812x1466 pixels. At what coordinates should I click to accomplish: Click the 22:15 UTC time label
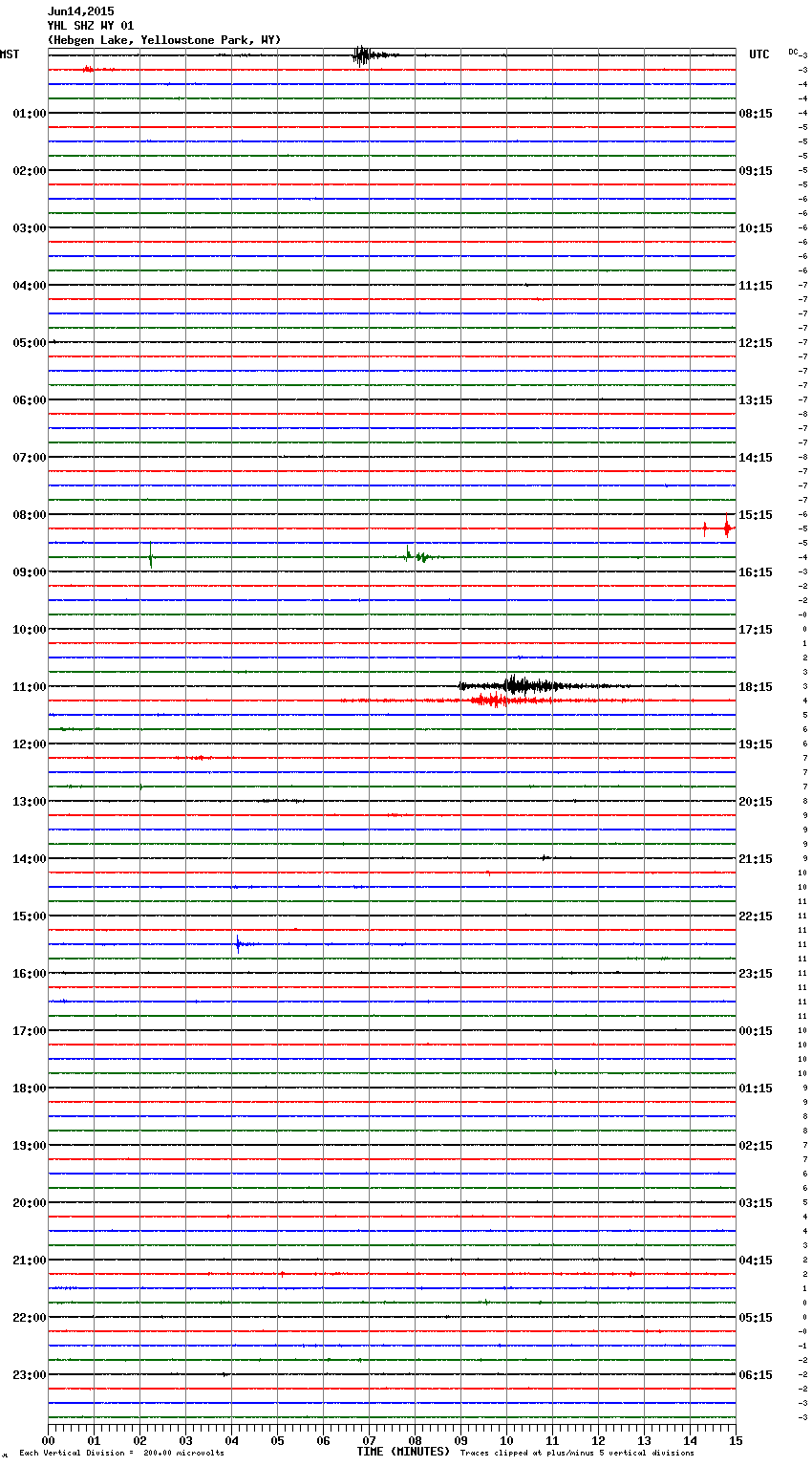[x=756, y=916]
